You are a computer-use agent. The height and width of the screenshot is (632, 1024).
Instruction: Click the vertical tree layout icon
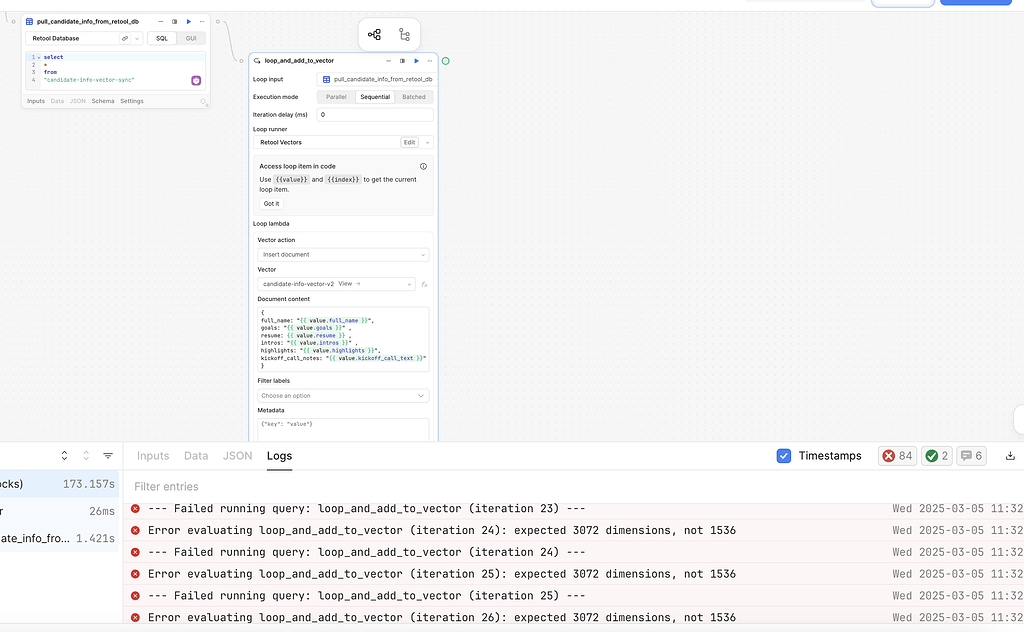pos(404,35)
